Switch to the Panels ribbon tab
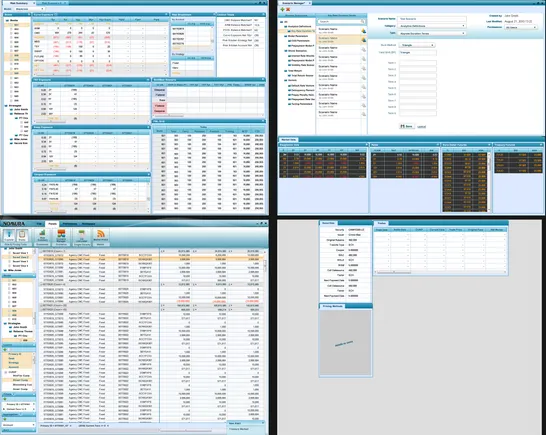Image resolution: width=546 pixels, height=435 pixels. point(53,224)
